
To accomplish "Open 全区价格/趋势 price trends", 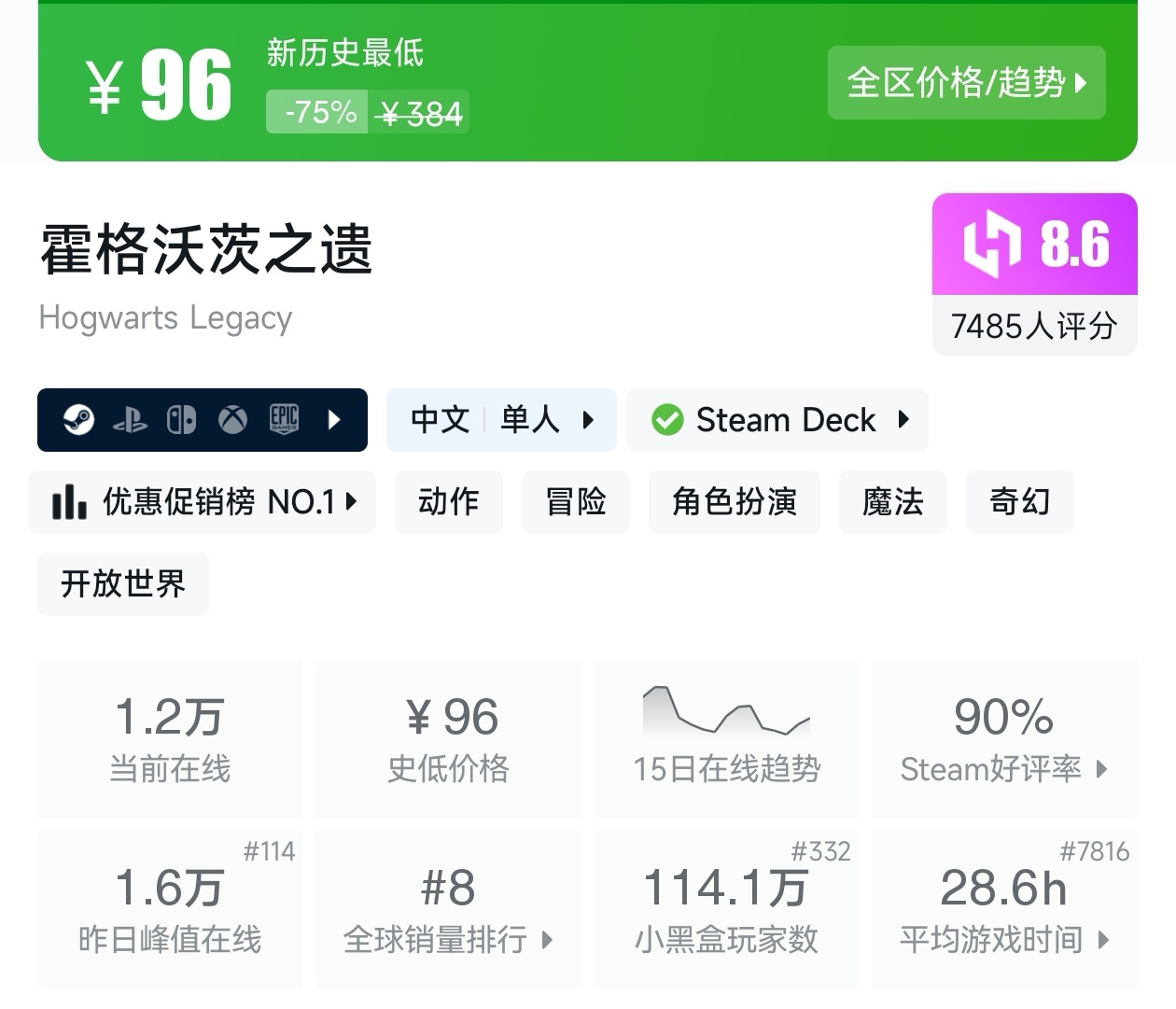I will pyautogui.click(x=966, y=83).
